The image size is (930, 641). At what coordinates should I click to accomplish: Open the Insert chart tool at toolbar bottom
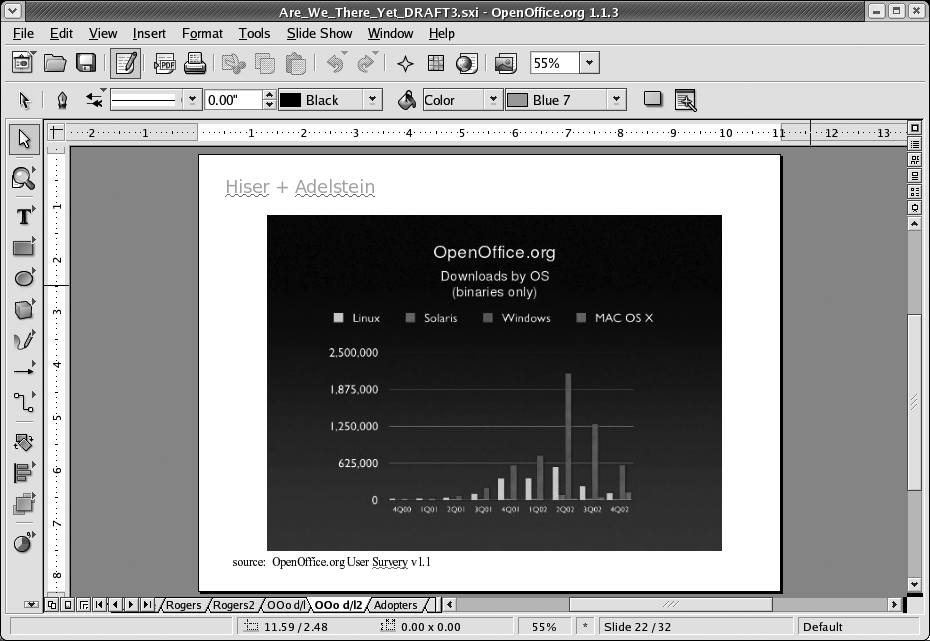pos(24,542)
